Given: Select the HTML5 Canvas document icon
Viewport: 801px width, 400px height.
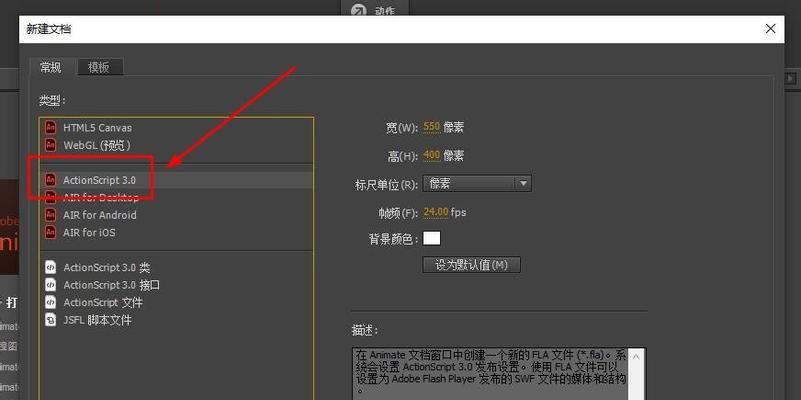Looking at the screenshot, I should [x=50, y=127].
